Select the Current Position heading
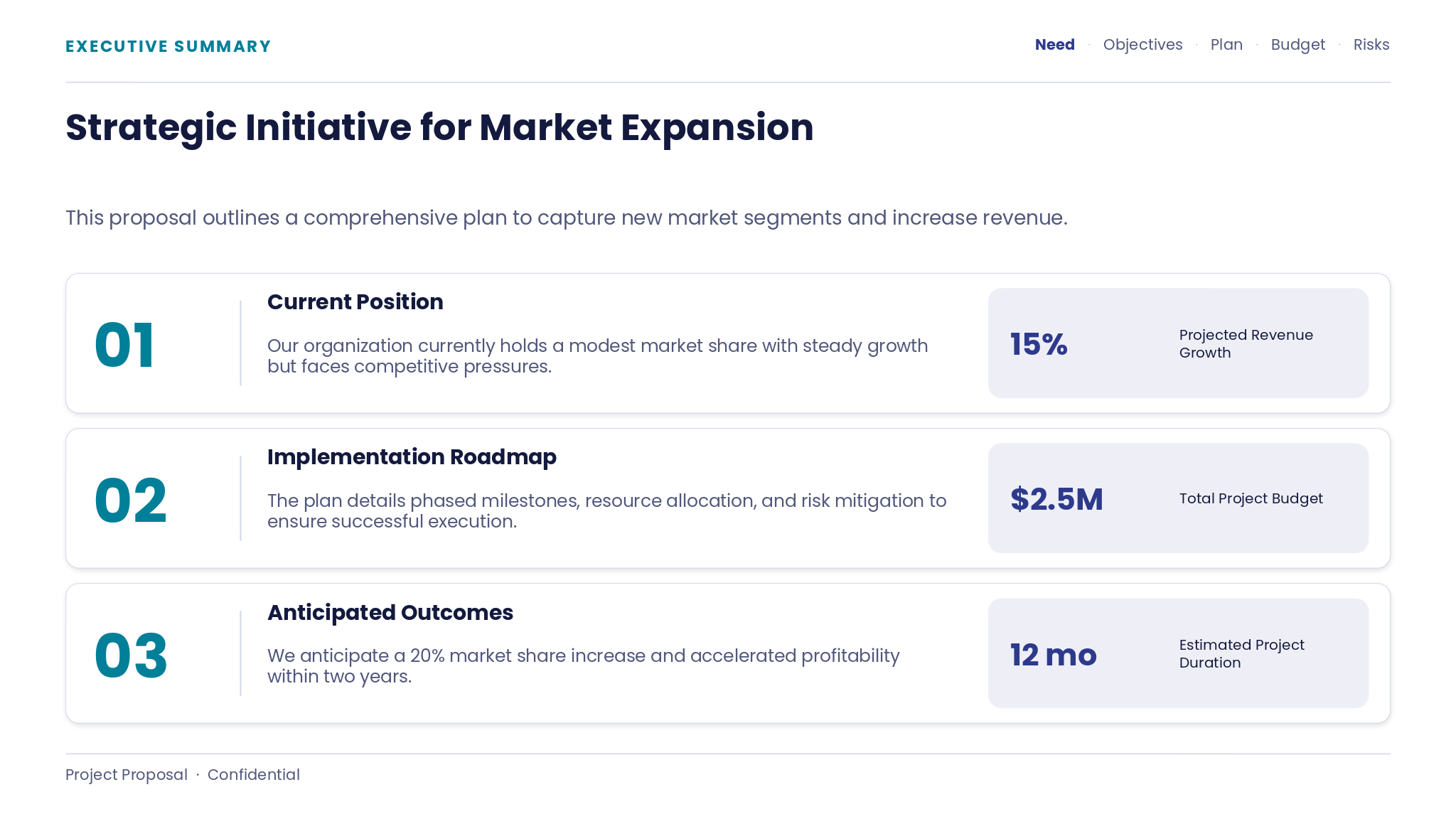Screen dimensions: 1456x819 pos(355,302)
